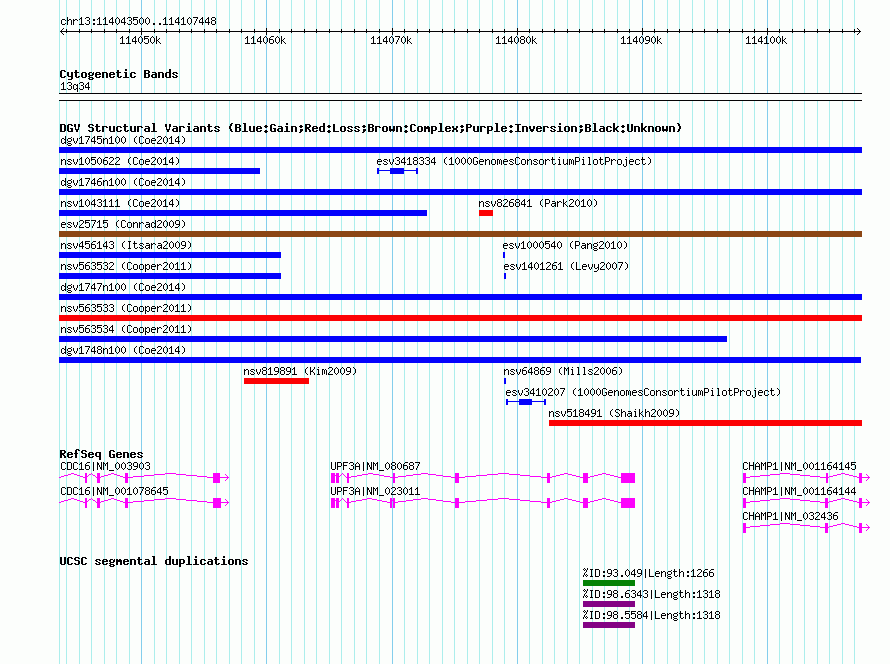This screenshot has width=890, height=664.
Task: Click the blue bar under dgv1748n100
Action: coord(460,360)
